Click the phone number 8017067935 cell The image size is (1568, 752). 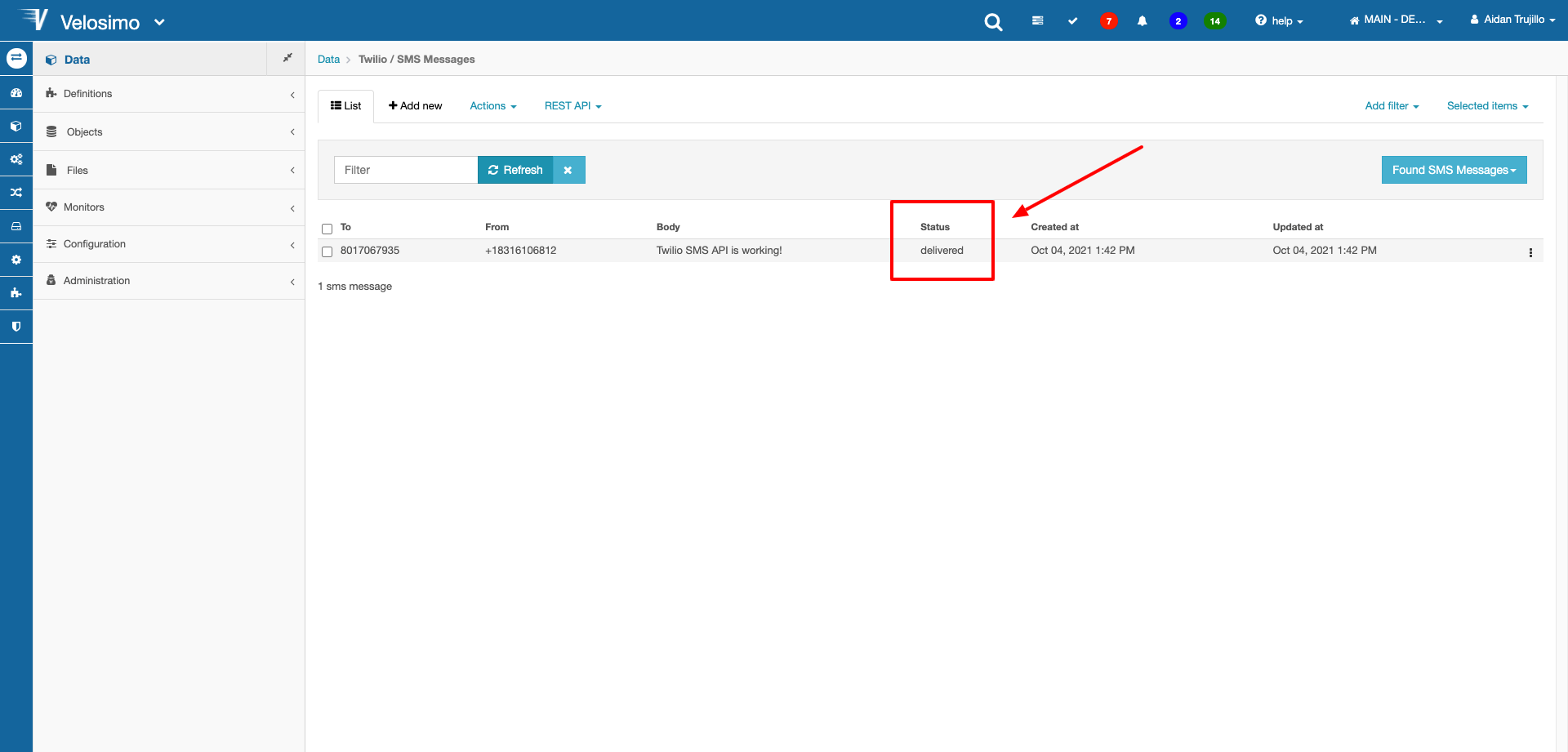click(370, 251)
